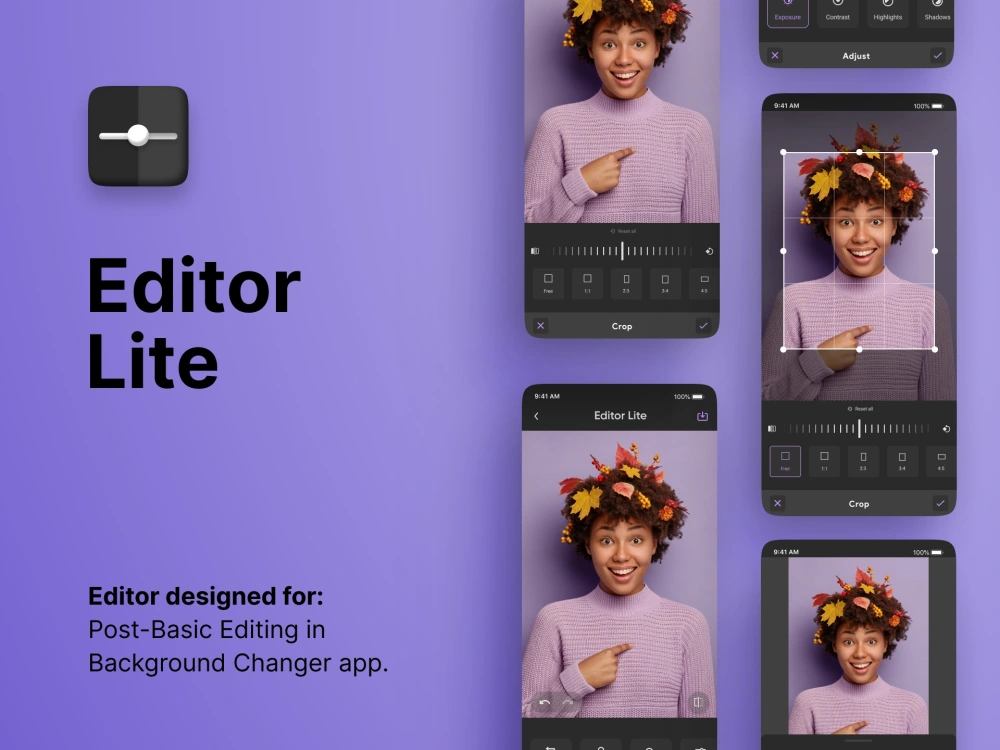Select 4:5 ratio in the Crop screen with crop grid
The image size is (1000, 750).
(941, 461)
